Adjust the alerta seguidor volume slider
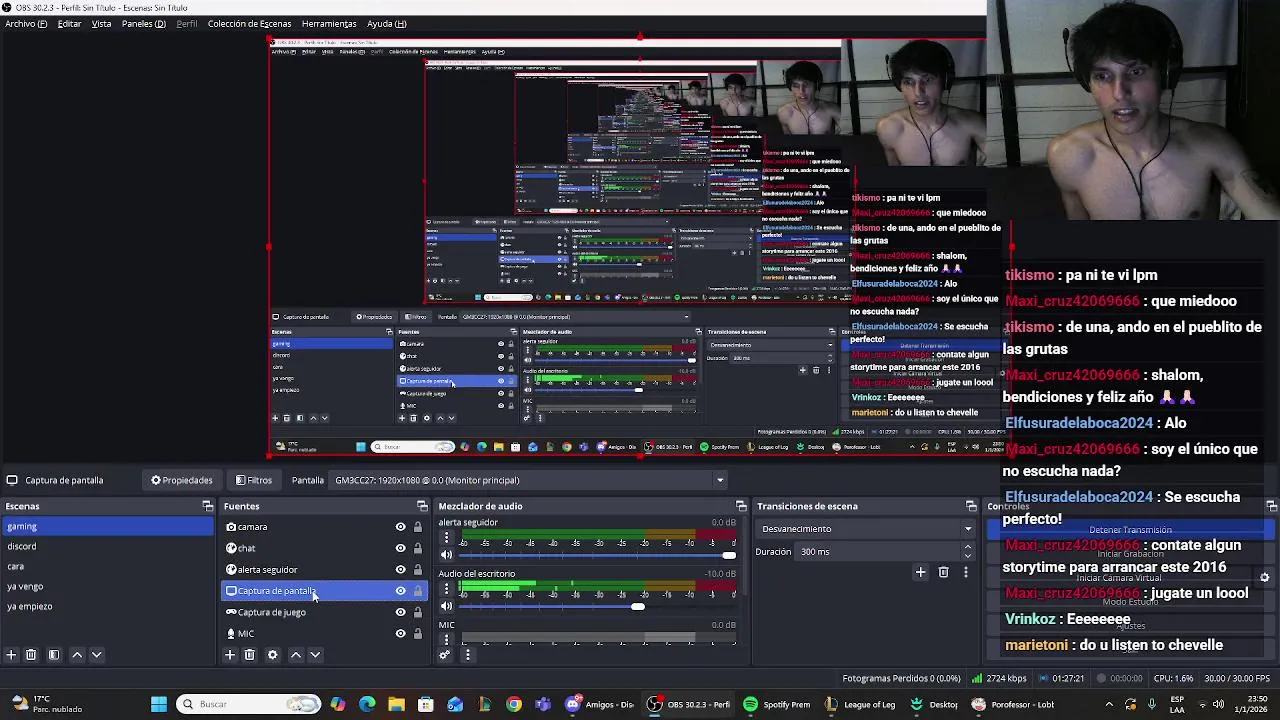 pyautogui.click(x=597, y=555)
